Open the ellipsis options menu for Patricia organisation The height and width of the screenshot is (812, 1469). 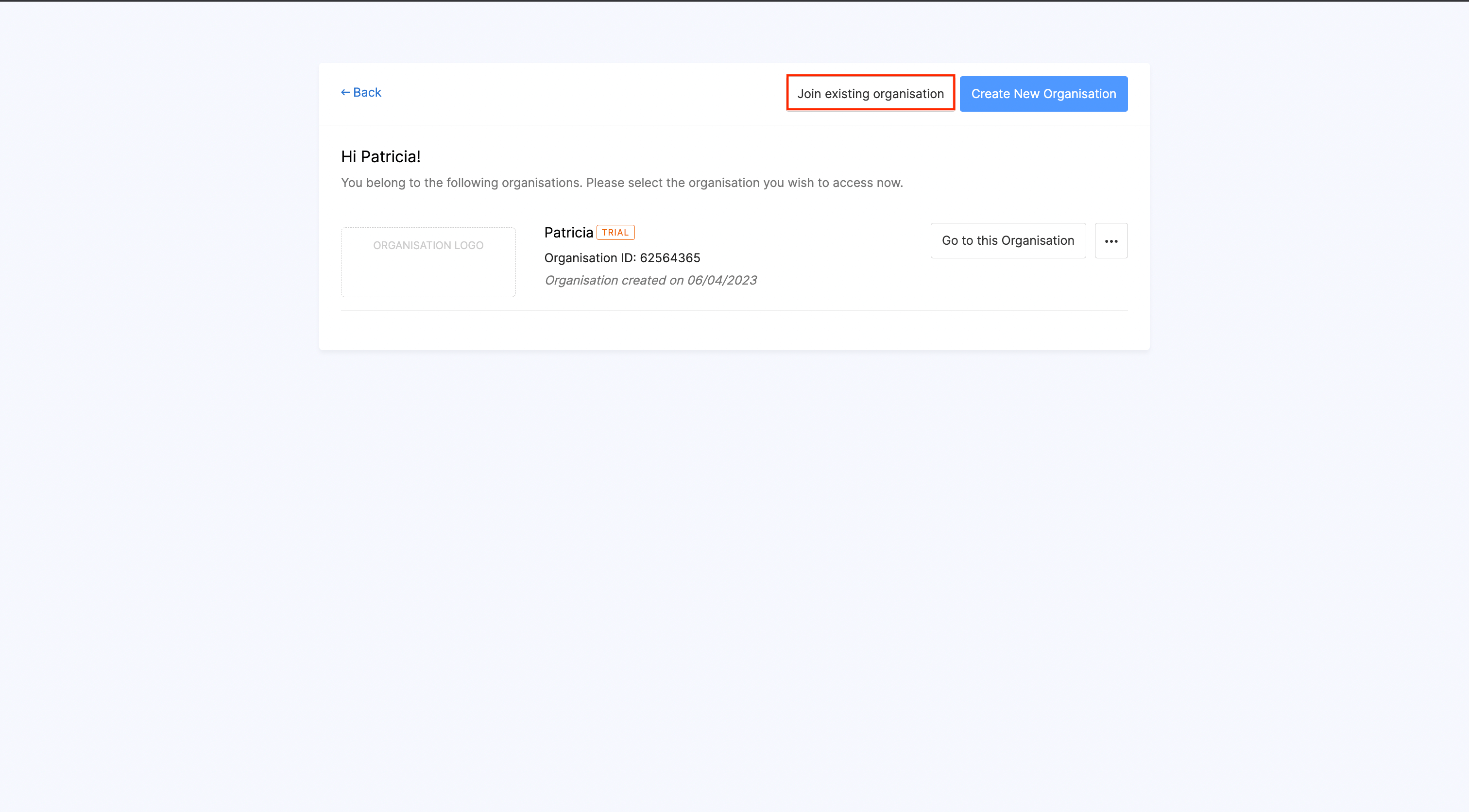tap(1111, 240)
